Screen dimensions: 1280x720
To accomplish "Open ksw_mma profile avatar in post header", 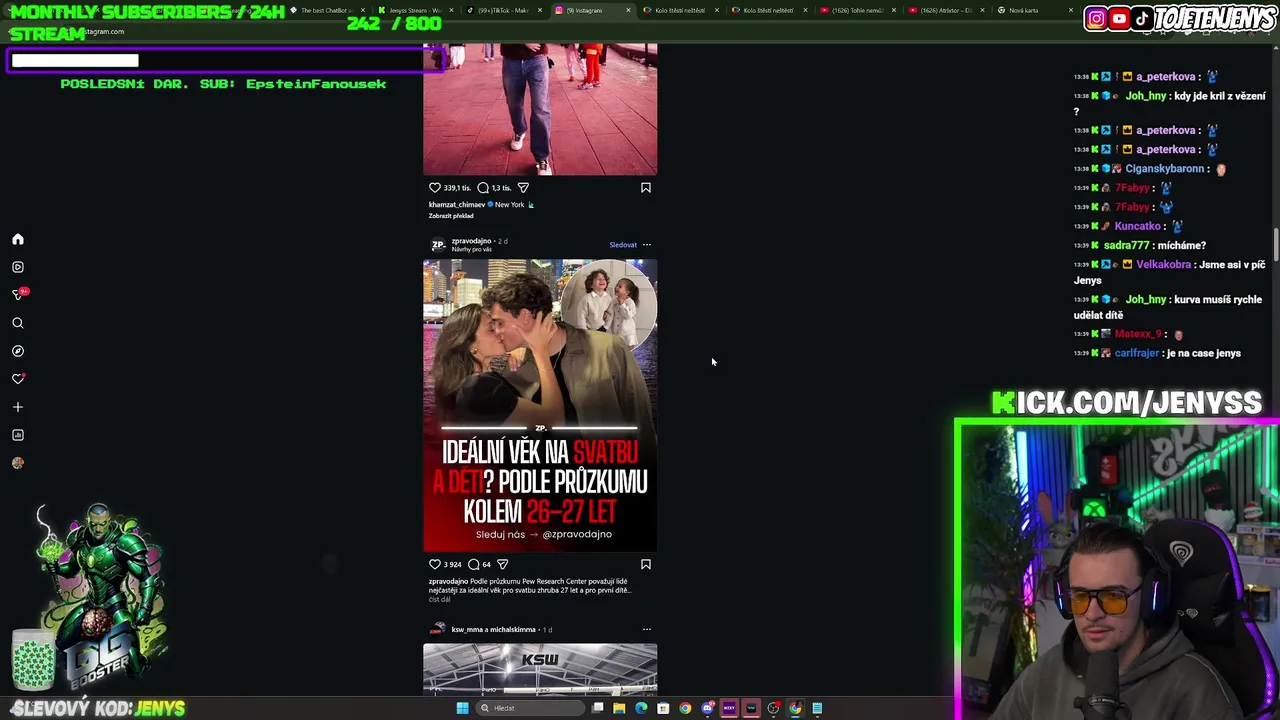I will tap(437, 629).
